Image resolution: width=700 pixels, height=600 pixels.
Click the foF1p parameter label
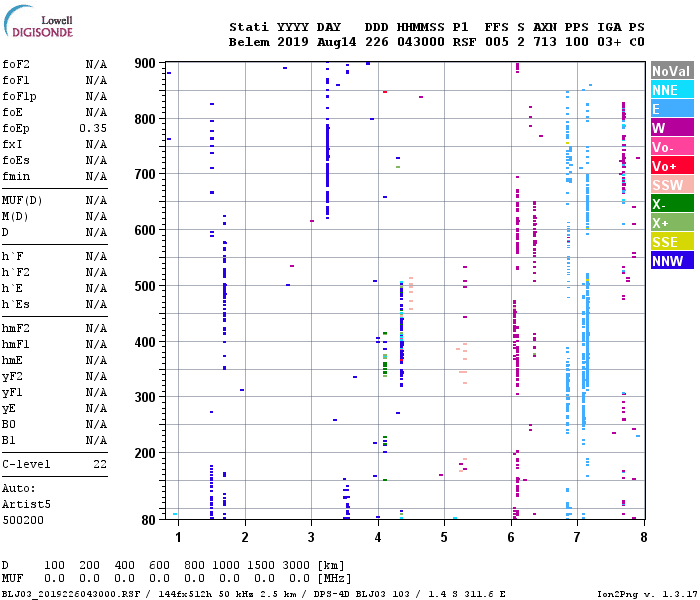coord(19,96)
